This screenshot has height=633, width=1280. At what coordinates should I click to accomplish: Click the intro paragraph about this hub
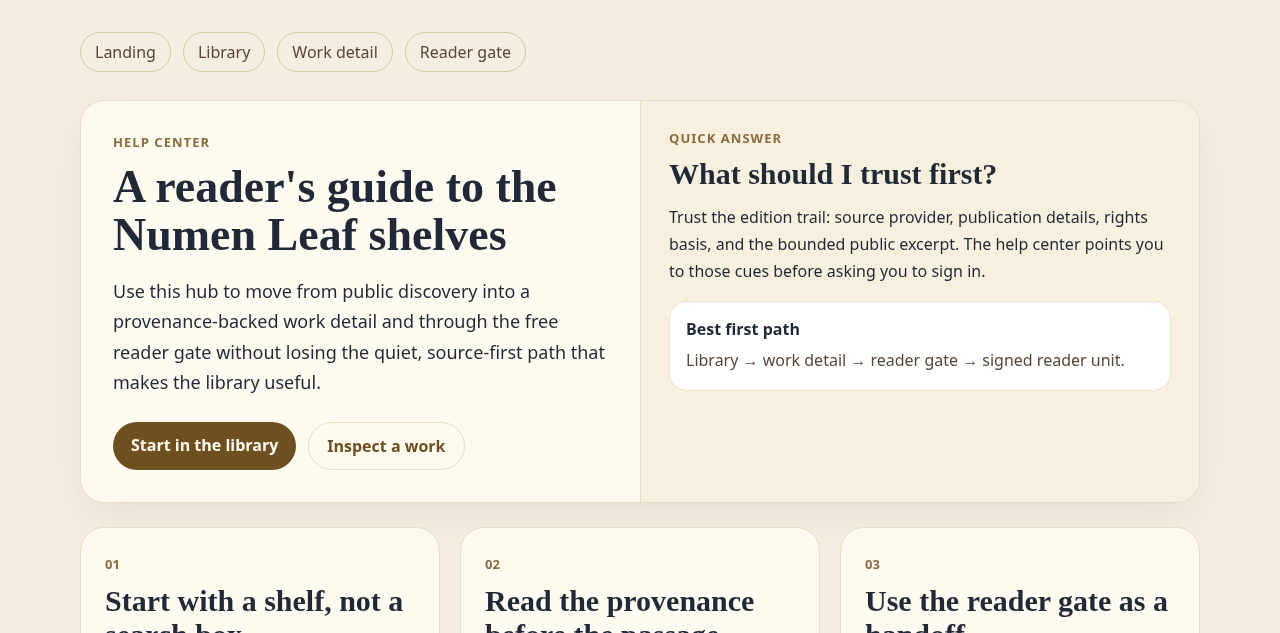point(360,337)
